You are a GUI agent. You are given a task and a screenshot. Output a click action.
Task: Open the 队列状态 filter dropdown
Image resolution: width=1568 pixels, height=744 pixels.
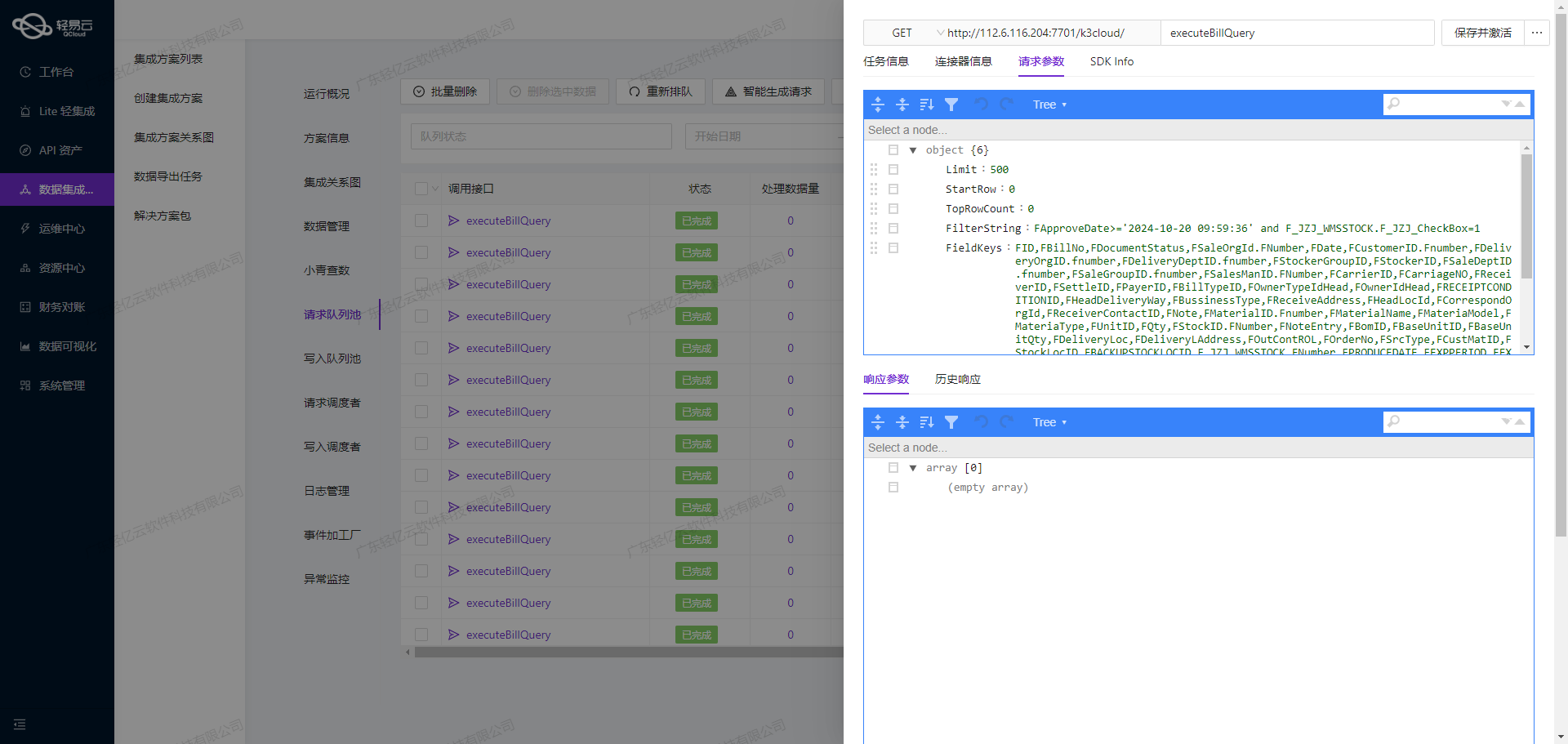pos(541,136)
